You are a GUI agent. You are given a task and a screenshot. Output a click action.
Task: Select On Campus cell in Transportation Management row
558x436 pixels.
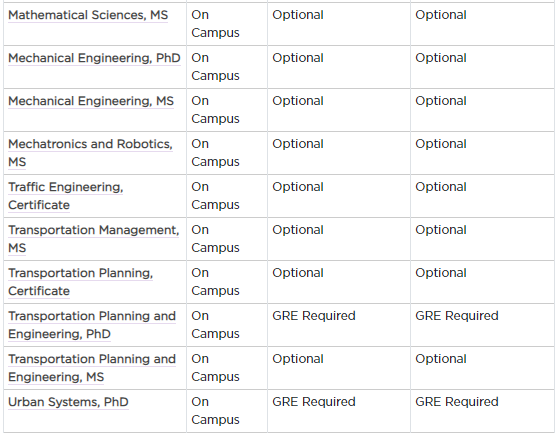tap(227, 239)
